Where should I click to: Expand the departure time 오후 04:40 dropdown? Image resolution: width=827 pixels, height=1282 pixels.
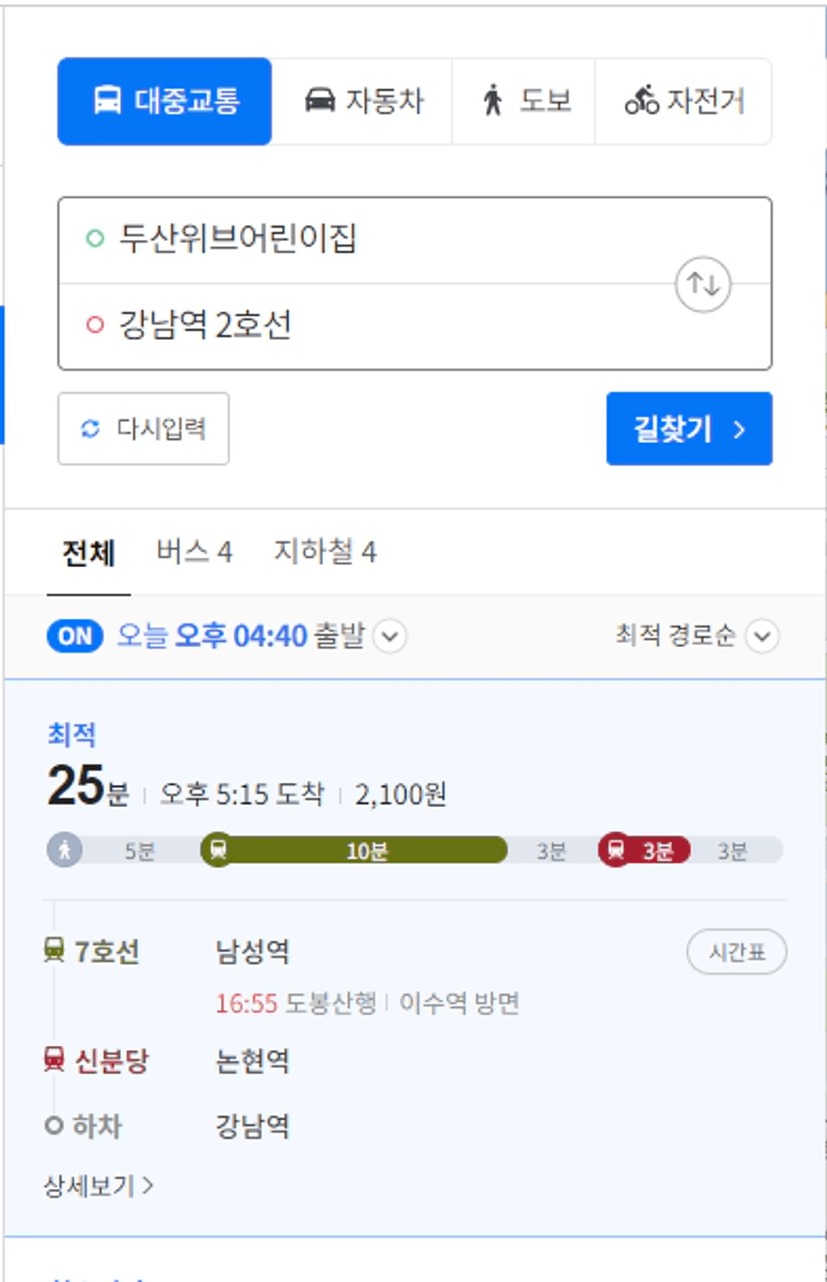[x=389, y=636]
